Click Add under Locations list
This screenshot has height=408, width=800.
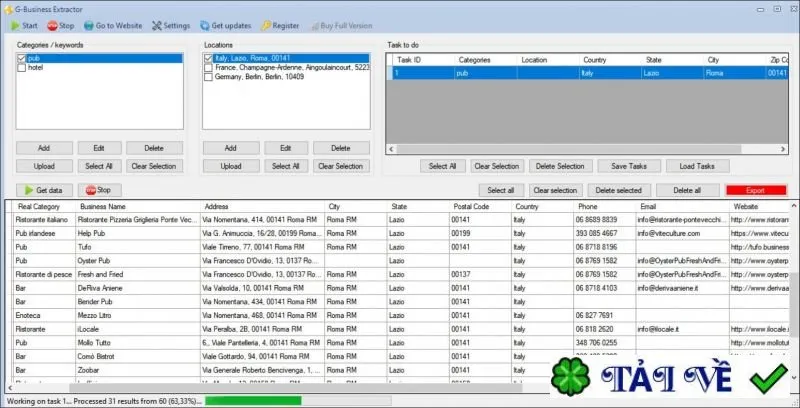[x=231, y=148]
